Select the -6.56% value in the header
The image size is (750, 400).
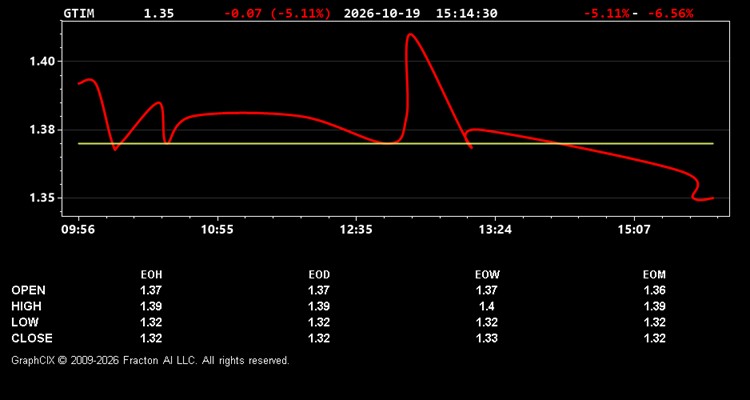point(670,13)
